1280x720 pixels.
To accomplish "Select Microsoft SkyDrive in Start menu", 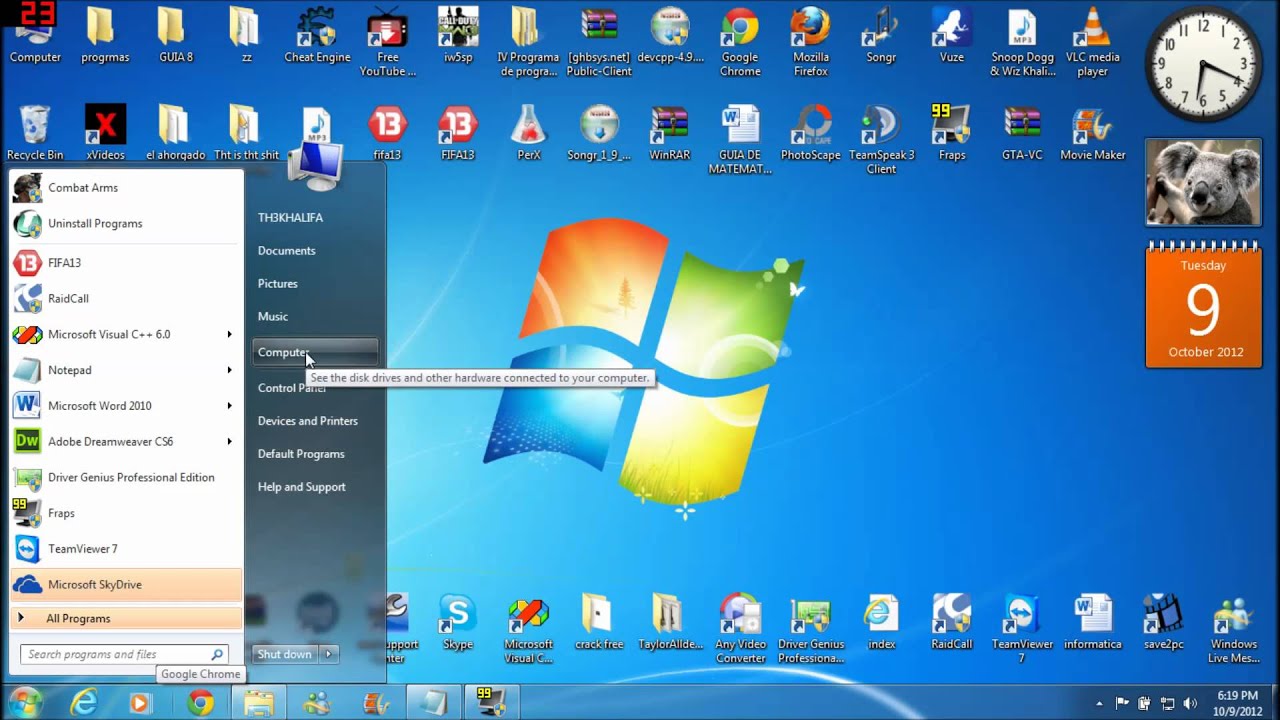I will pos(126,584).
